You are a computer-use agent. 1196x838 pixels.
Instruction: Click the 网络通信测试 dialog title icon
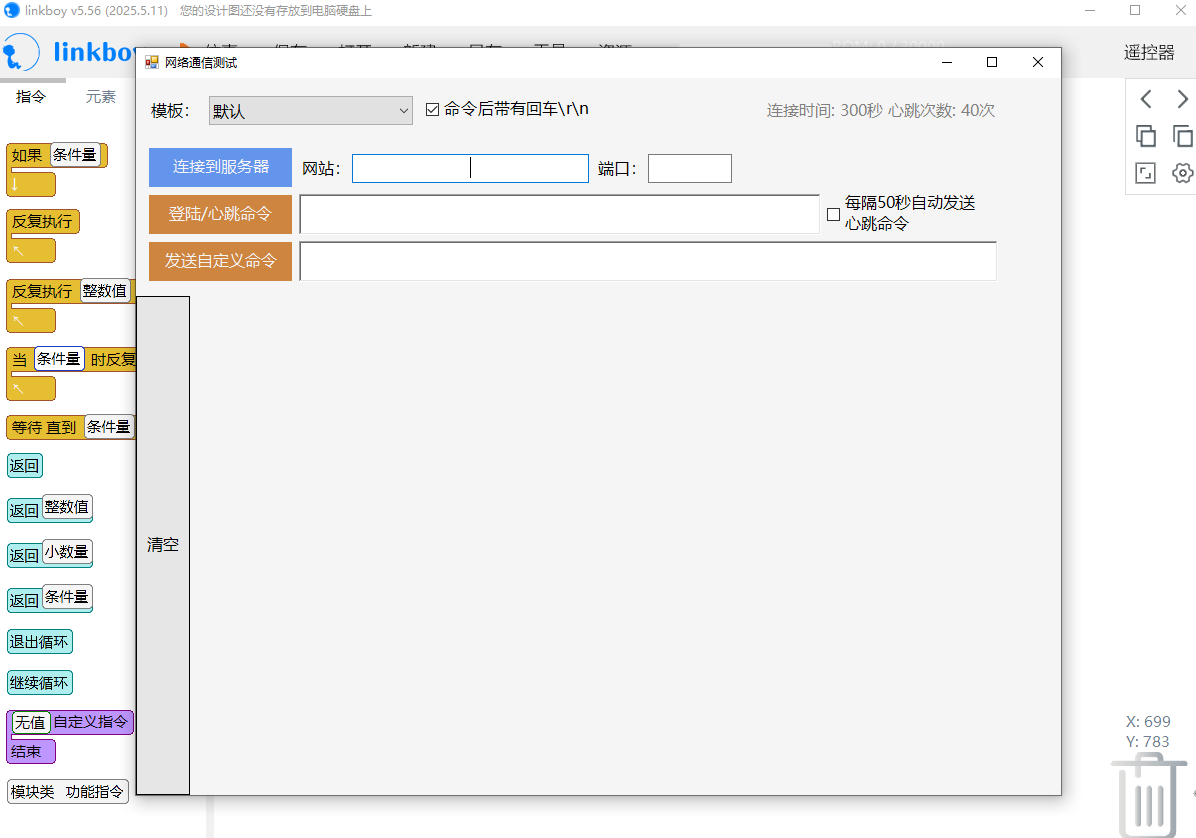click(x=152, y=62)
